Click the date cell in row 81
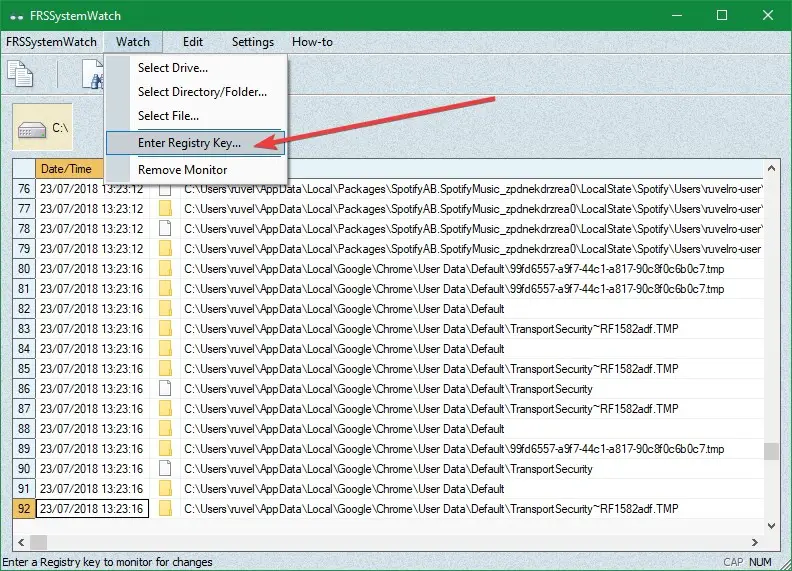Screen dimensions: 792x571 coord(92,289)
